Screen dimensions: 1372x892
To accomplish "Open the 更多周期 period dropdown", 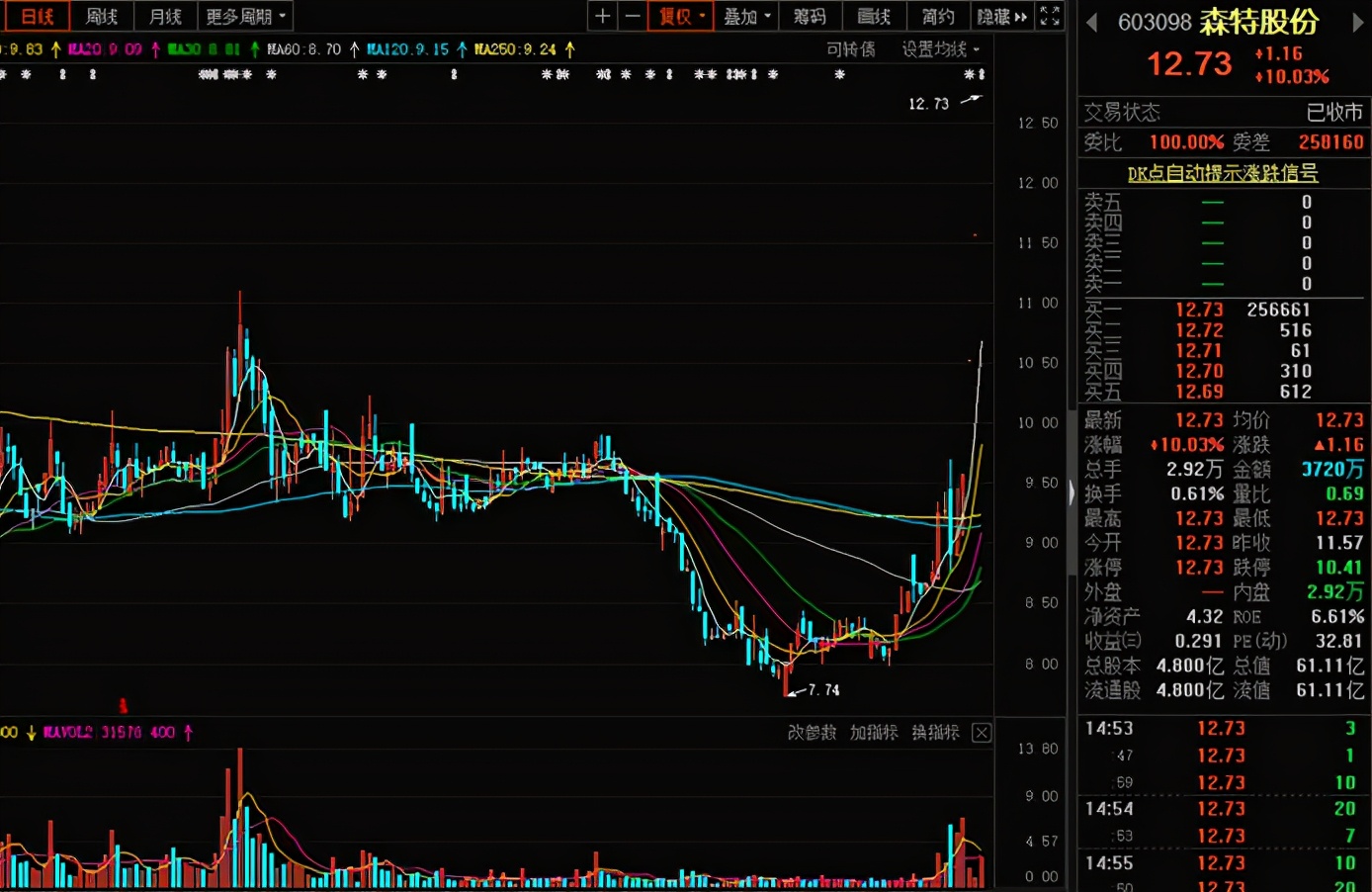I will 245,16.
